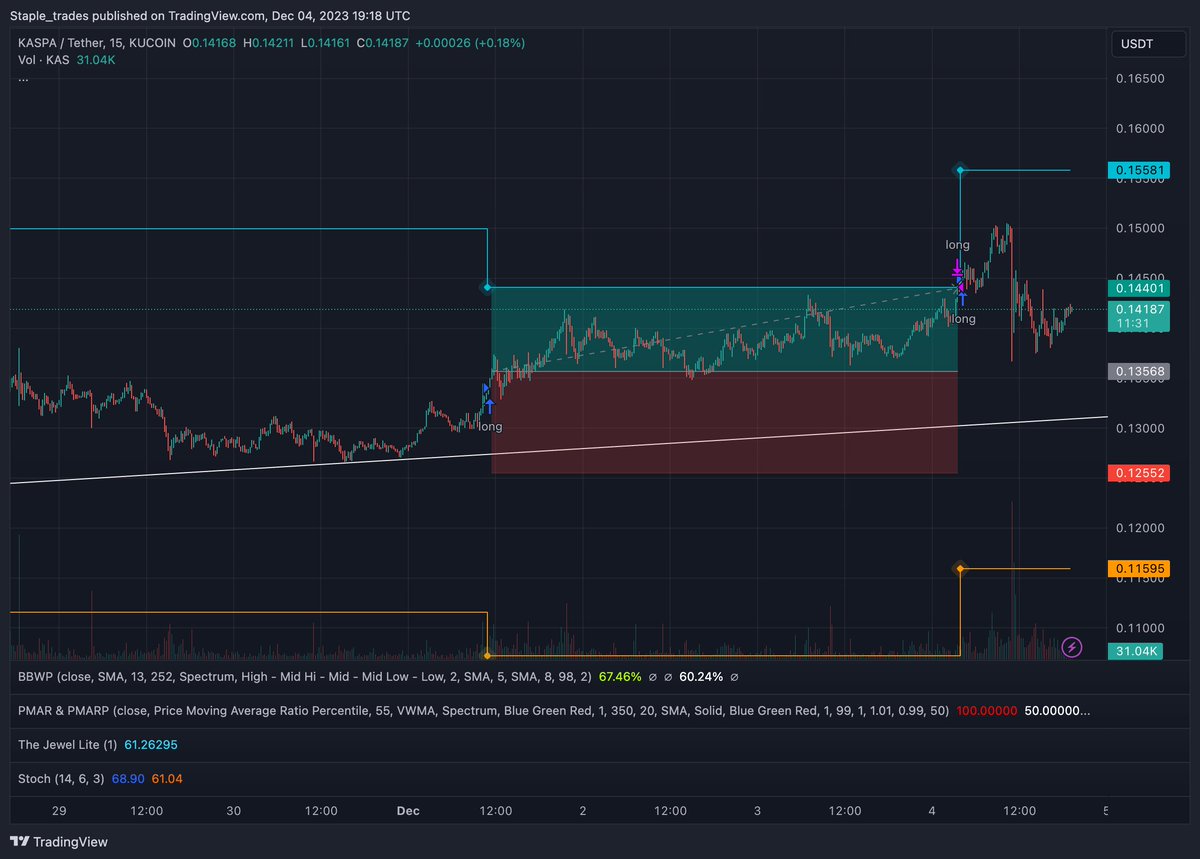This screenshot has width=1200, height=859.
Task: Click the change value +0.00026 (+0.18%)
Action: click(x=470, y=43)
